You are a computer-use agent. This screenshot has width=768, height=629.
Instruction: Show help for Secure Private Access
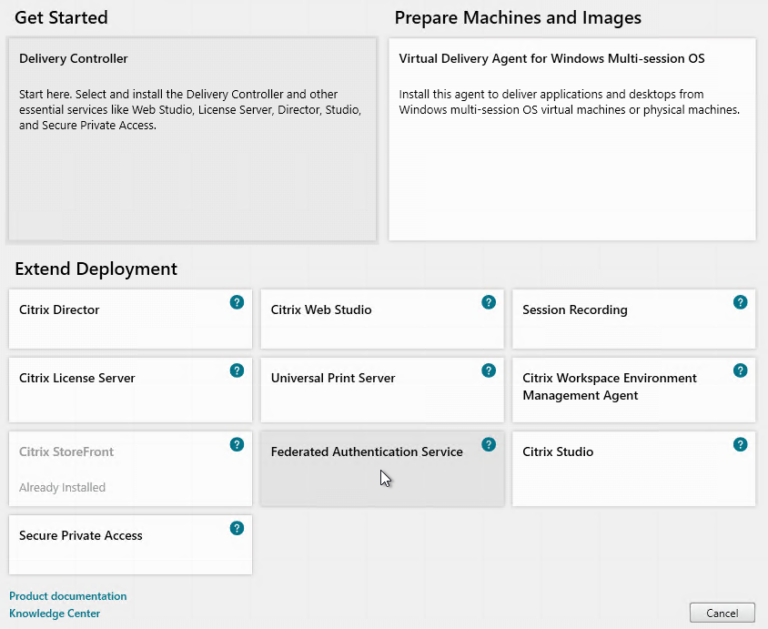237,528
